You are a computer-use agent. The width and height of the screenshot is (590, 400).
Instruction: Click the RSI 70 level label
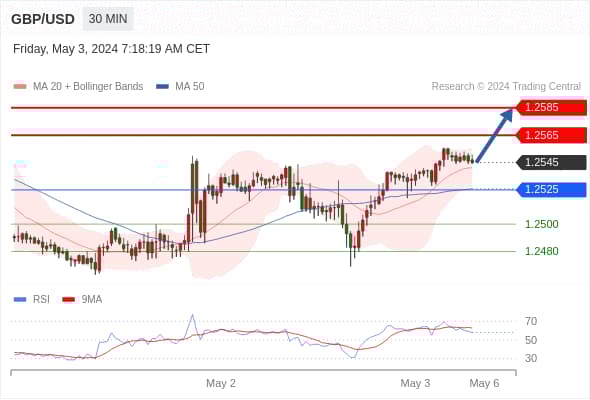[531, 321]
